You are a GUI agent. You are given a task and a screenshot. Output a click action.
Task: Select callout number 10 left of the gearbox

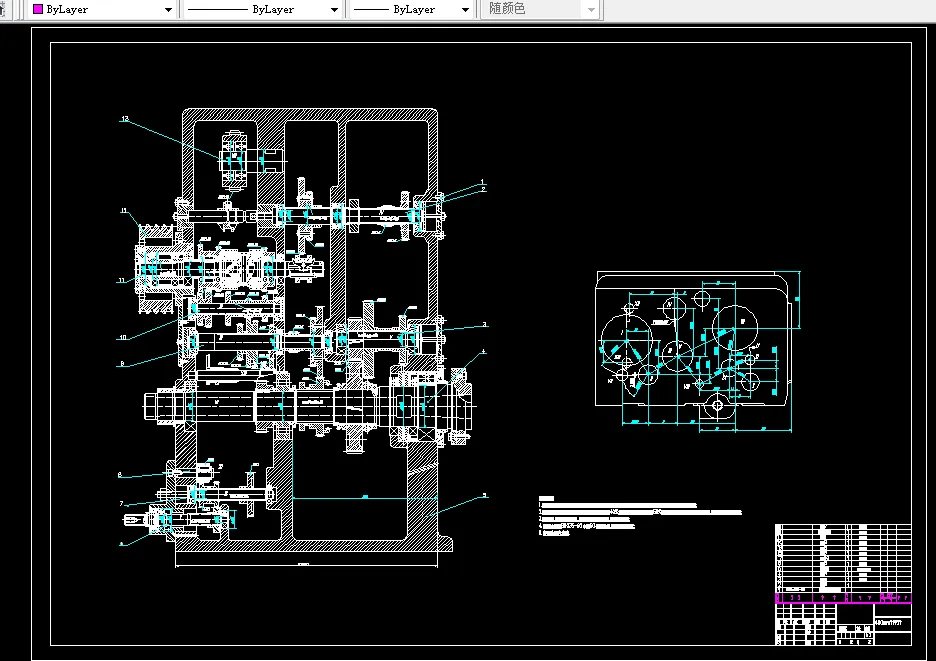(123, 337)
